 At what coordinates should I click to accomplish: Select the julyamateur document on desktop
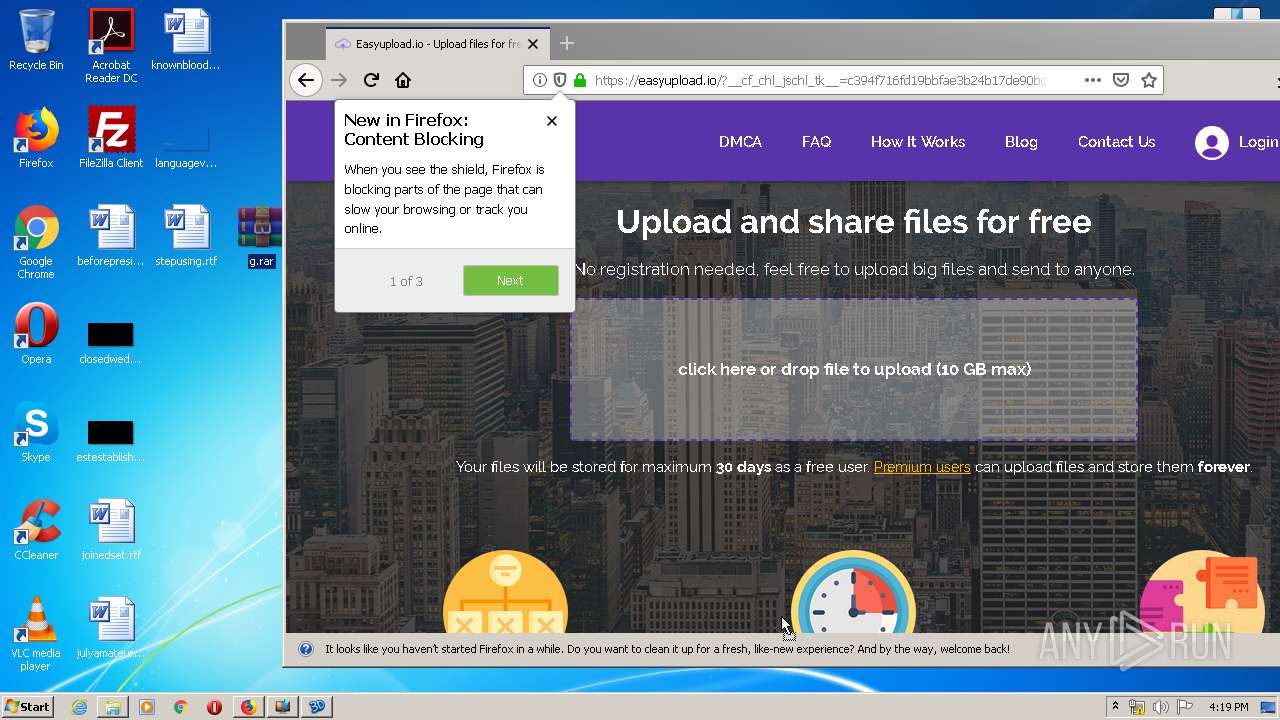(111, 628)
